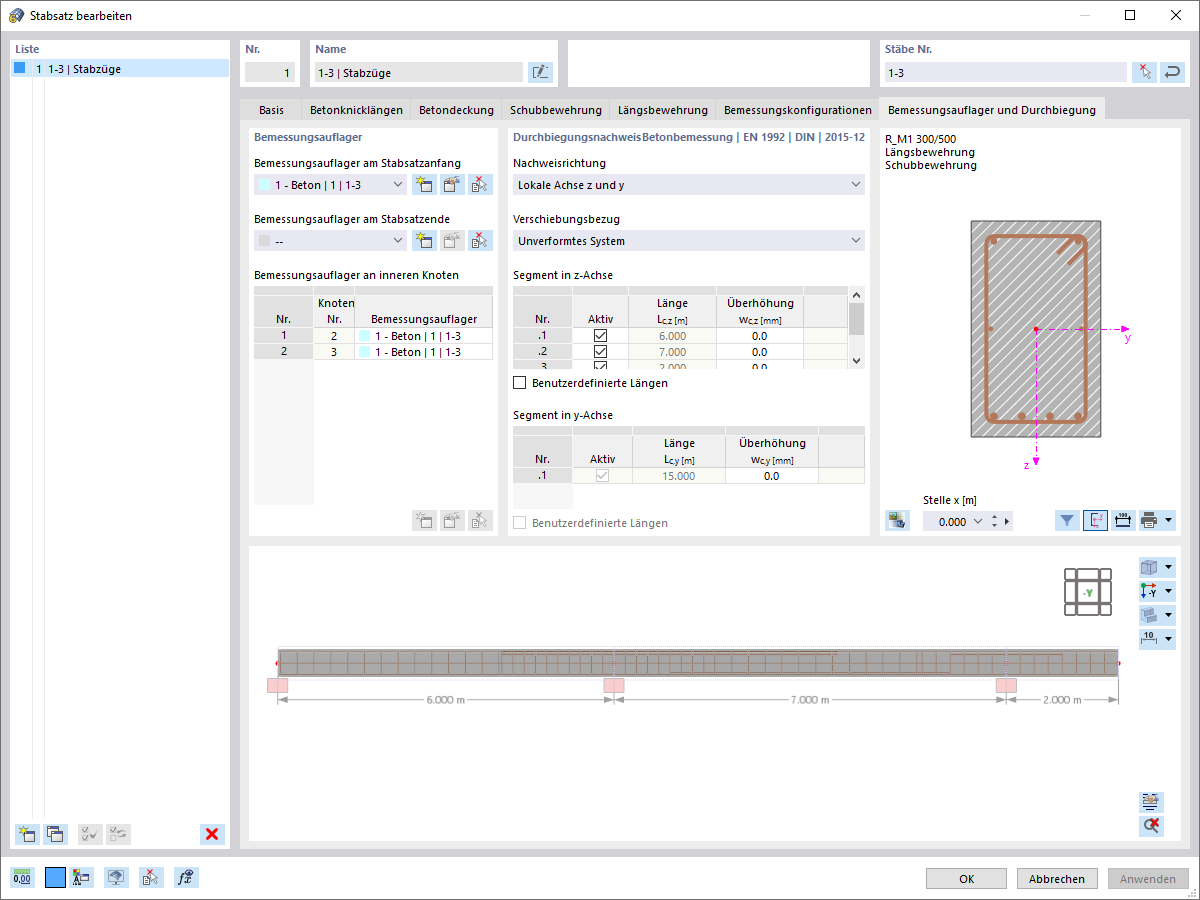Click the edit name icon next to Name field
This screenshot has width=1200, height=900.
pyautogui.click(x=540, y=72)
